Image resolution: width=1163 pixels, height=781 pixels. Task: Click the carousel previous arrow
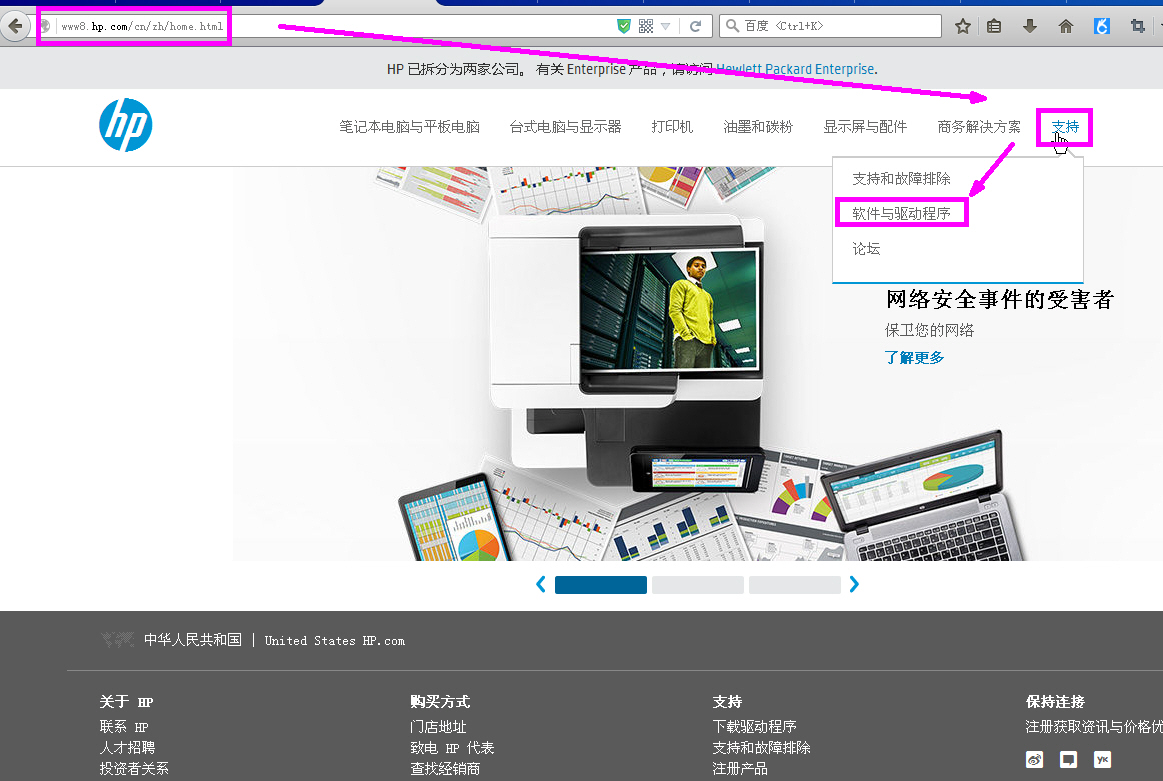[541, 584]
